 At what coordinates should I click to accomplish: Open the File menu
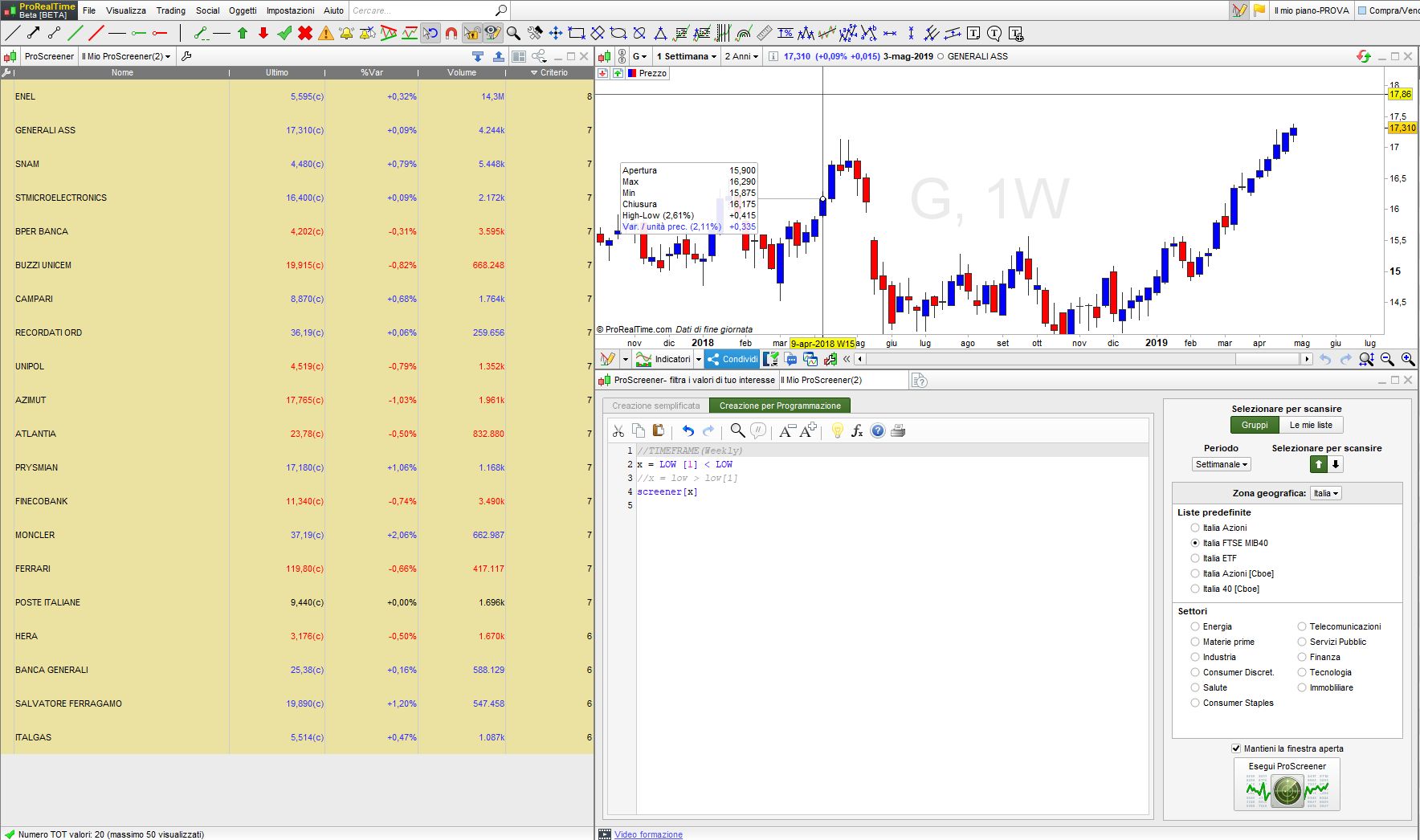(x=89, y=10)
